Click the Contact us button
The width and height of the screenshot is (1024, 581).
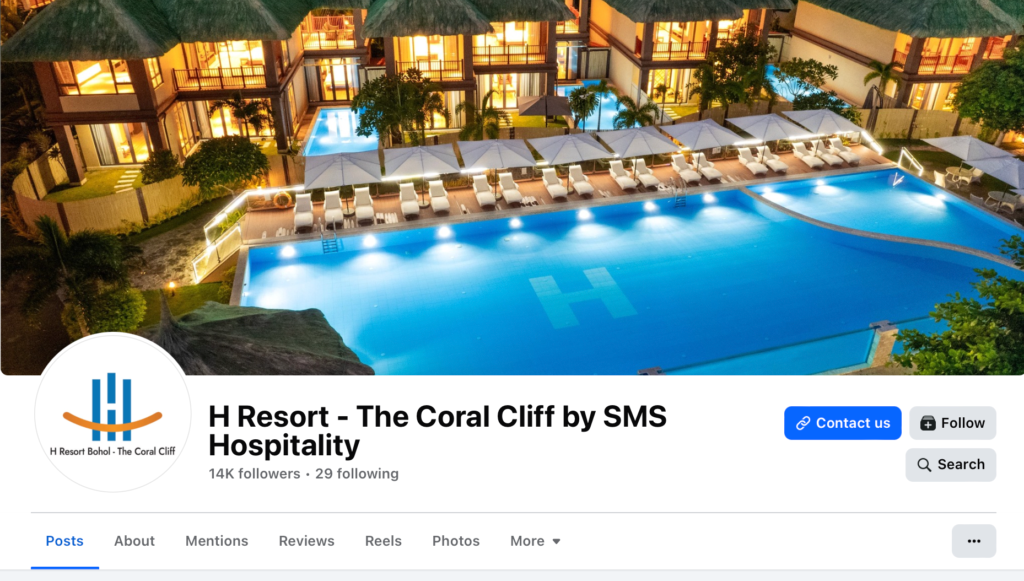click(x=842, y=423)
